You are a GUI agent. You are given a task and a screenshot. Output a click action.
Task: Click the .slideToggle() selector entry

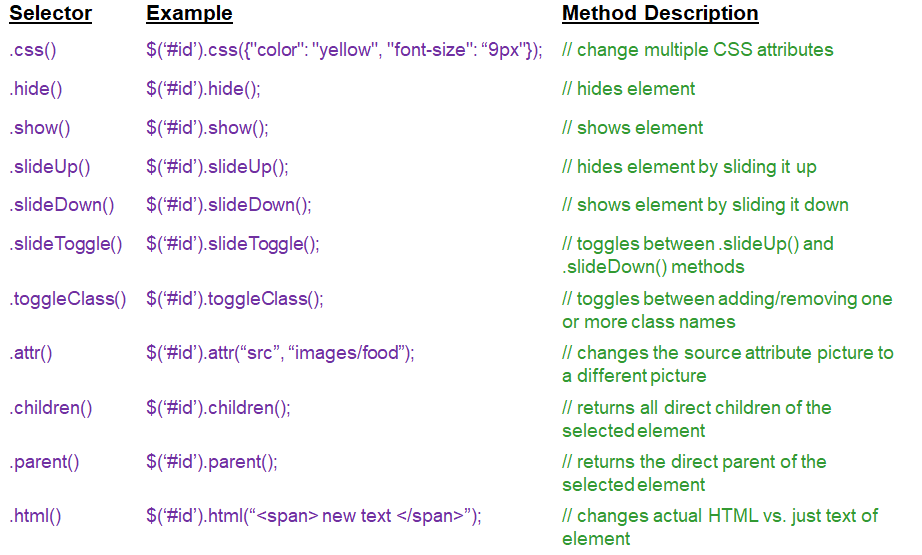(x=66, y=244)
